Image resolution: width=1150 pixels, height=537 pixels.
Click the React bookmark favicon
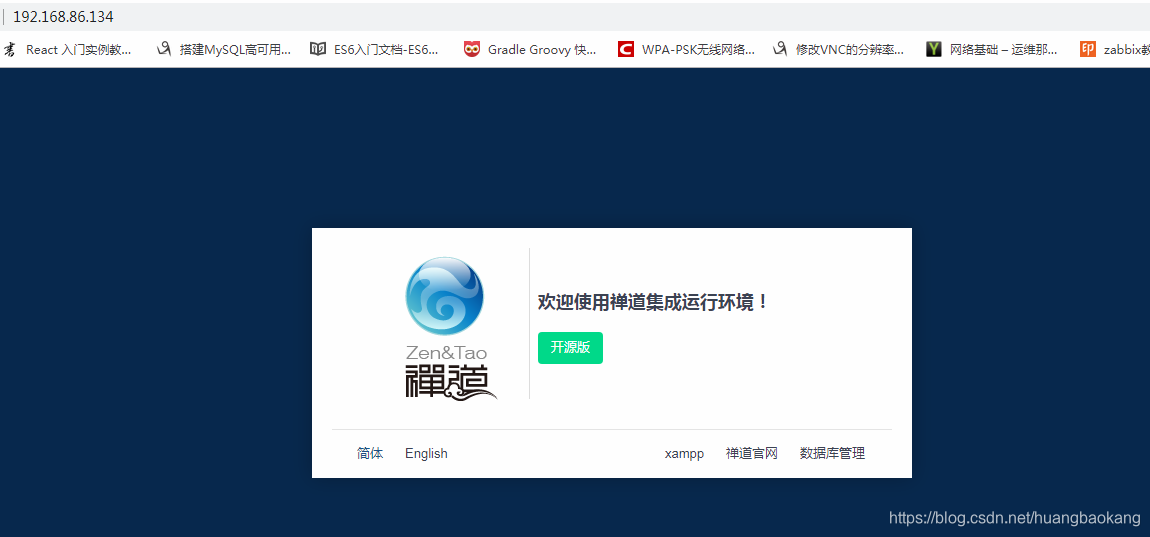(x=10, y=50)
